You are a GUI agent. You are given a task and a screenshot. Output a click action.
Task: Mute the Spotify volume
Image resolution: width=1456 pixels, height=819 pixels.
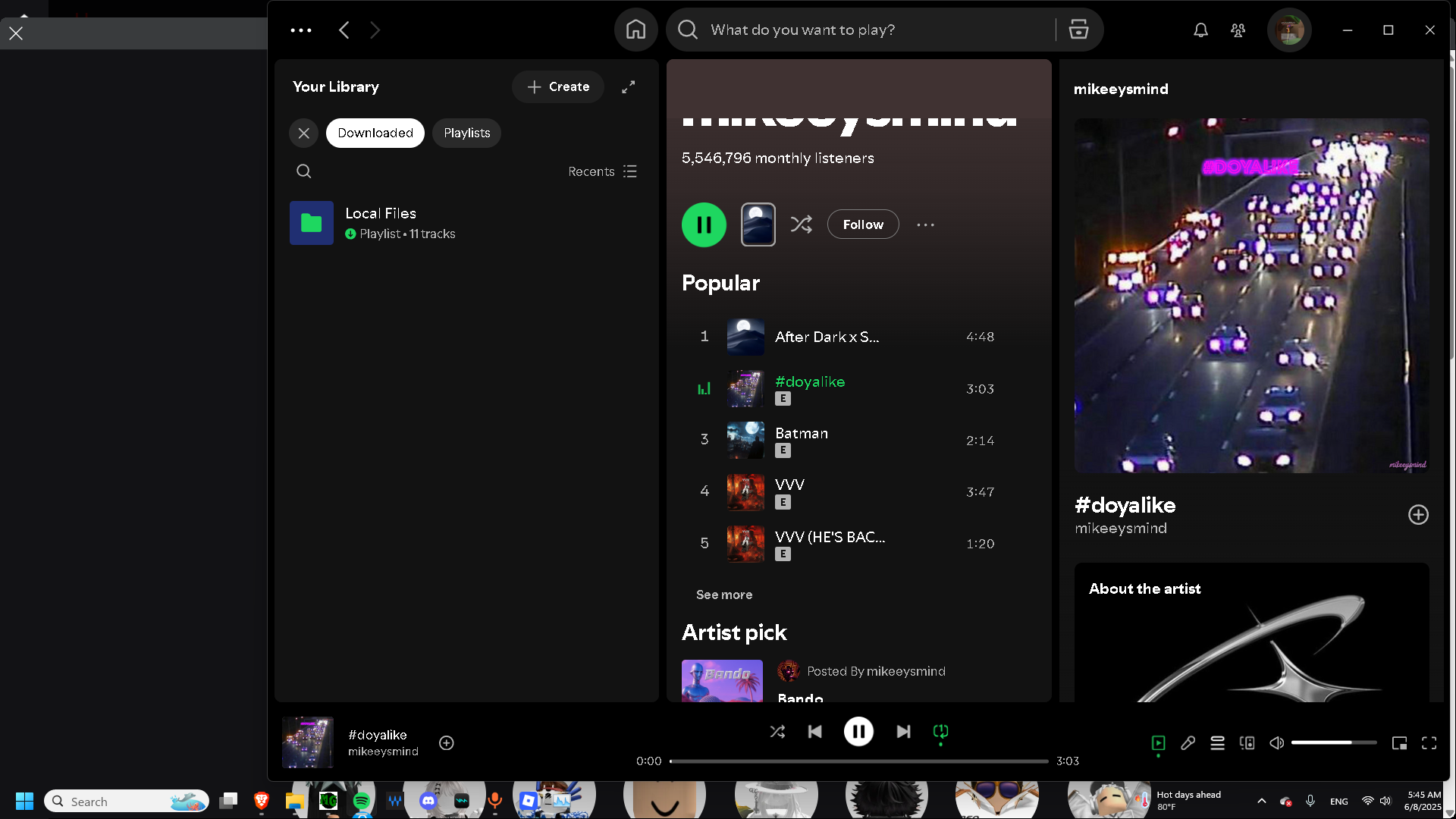[x=1277, y=743]
